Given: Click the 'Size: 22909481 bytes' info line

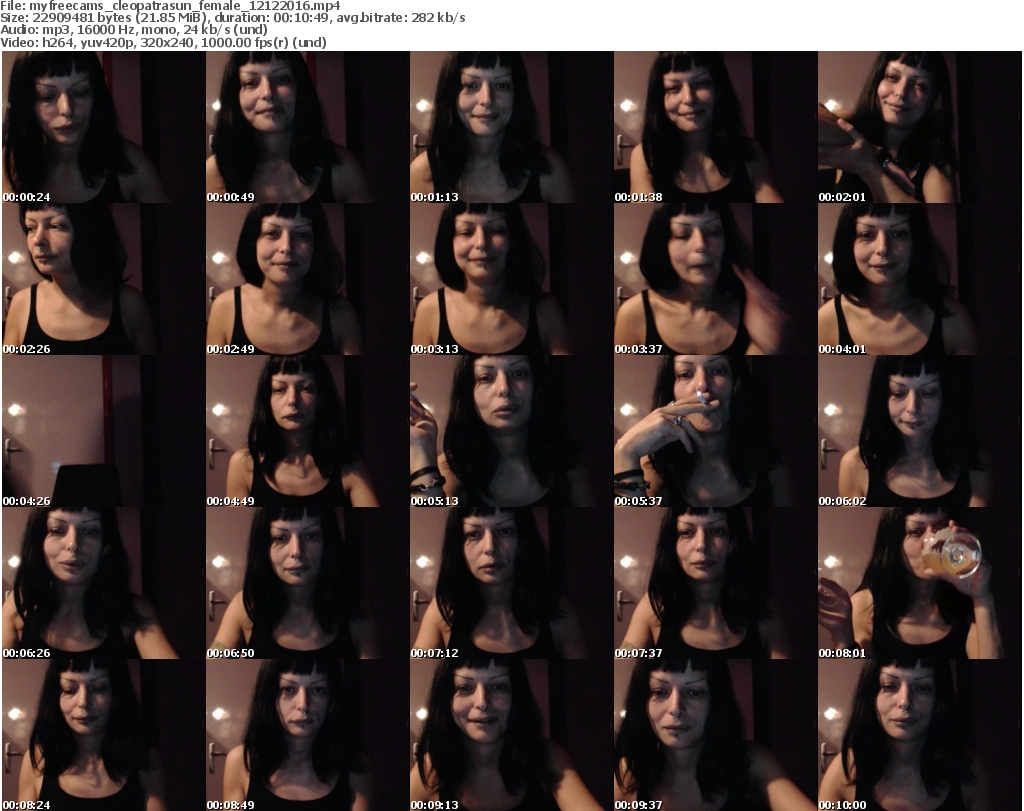Looking at the screenshot, I should 232,18.
